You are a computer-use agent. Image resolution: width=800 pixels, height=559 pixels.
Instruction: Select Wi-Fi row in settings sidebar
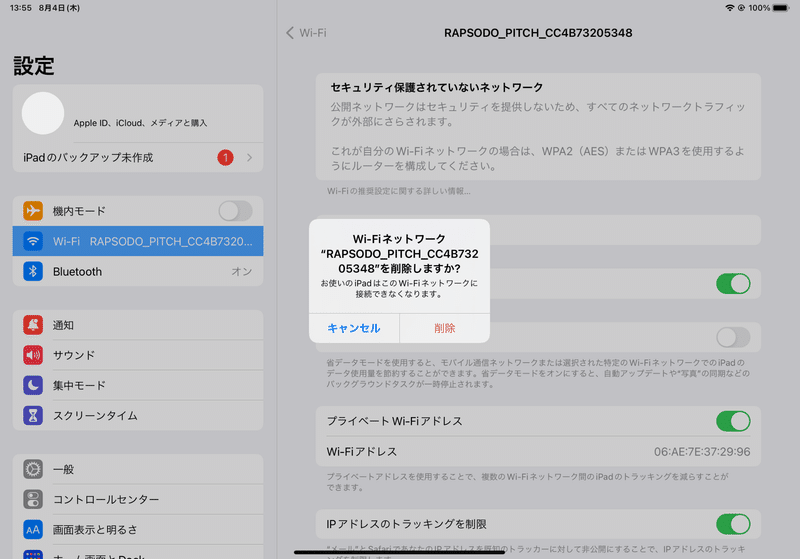coord(138,241)
